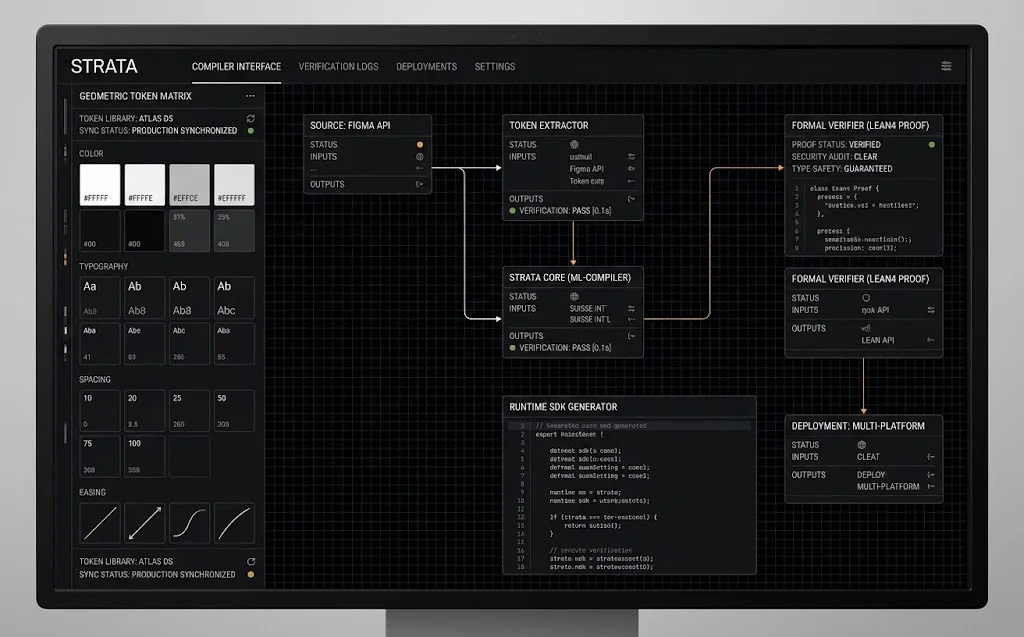Click the swap icon on Token Extractor's first input row
Image resolution: width=1024 pixels, height=637 pixels.
(x=632, y=157)
